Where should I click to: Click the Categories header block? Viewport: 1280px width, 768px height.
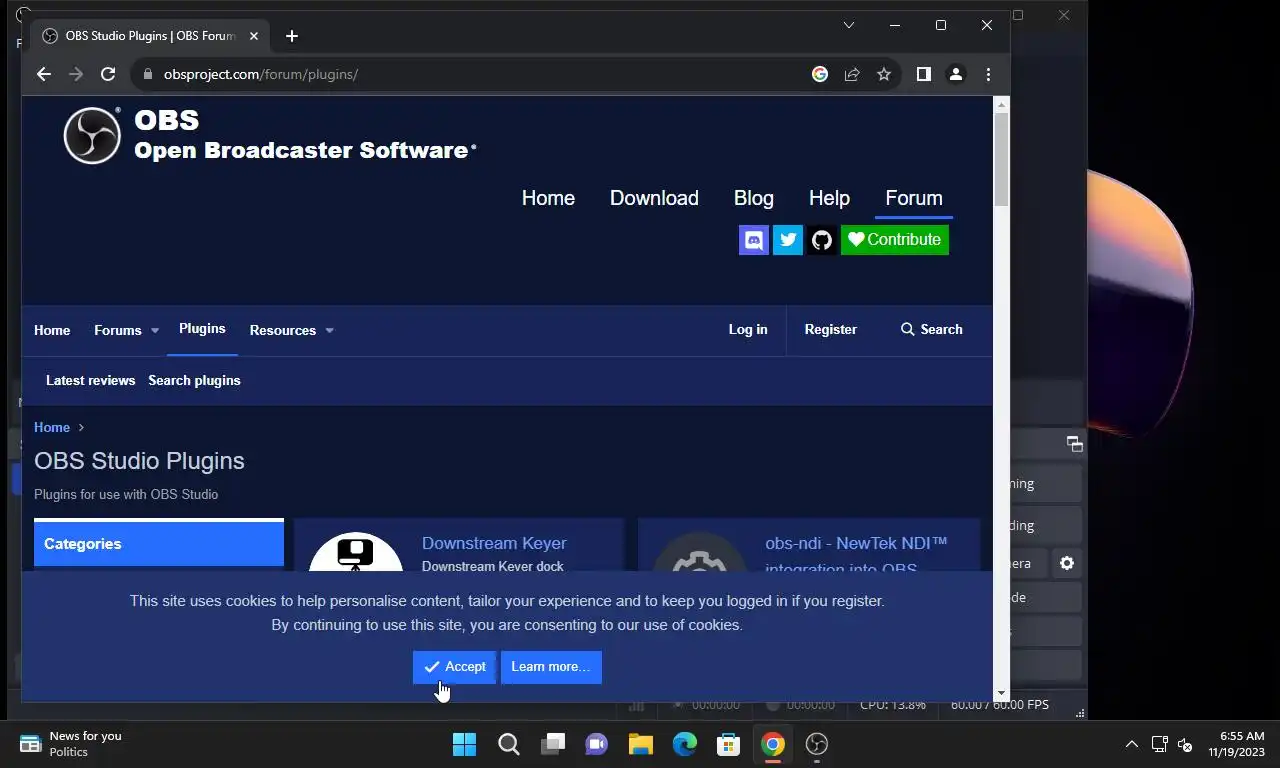point(159,543)
